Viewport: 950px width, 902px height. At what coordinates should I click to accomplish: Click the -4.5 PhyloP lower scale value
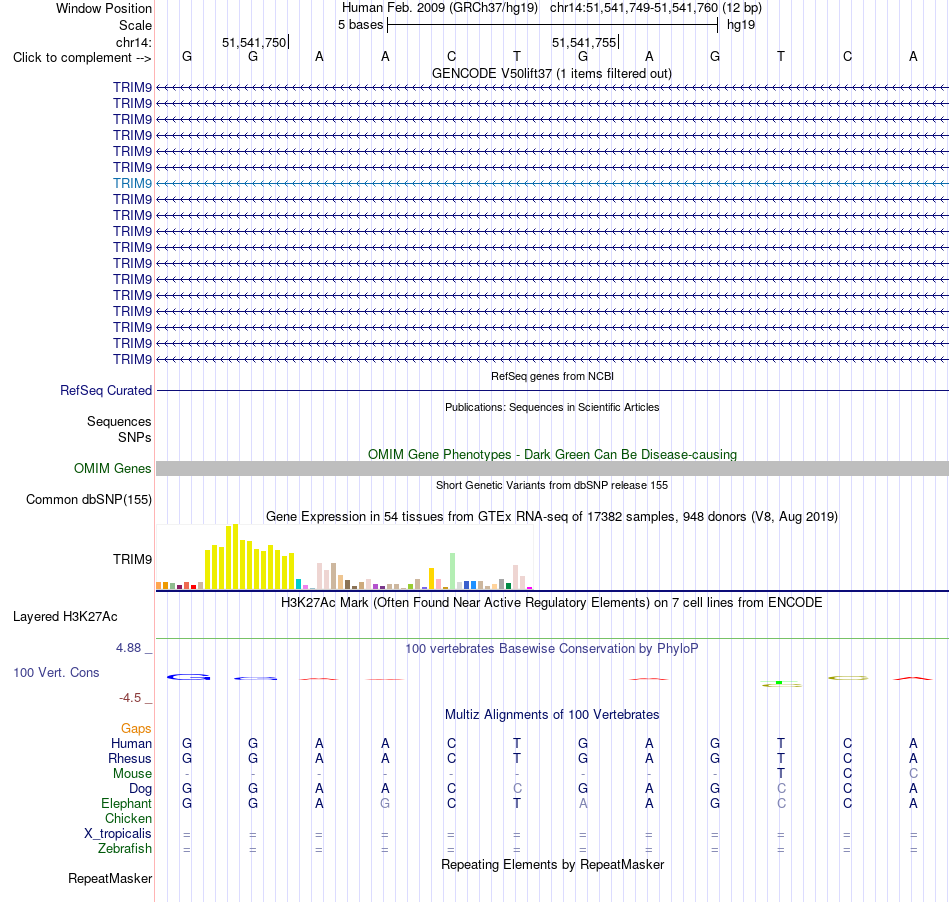coord(130,698)
